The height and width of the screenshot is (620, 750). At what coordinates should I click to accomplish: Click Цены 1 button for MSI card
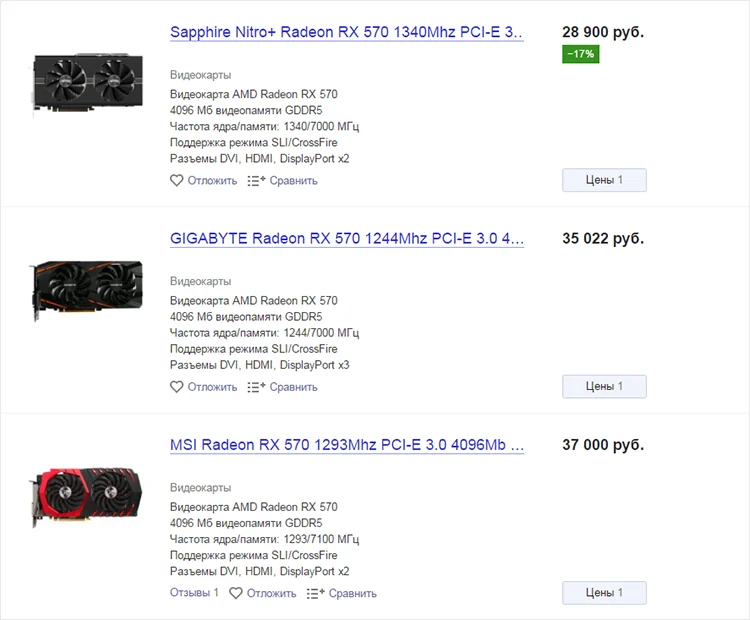[604, 593]
